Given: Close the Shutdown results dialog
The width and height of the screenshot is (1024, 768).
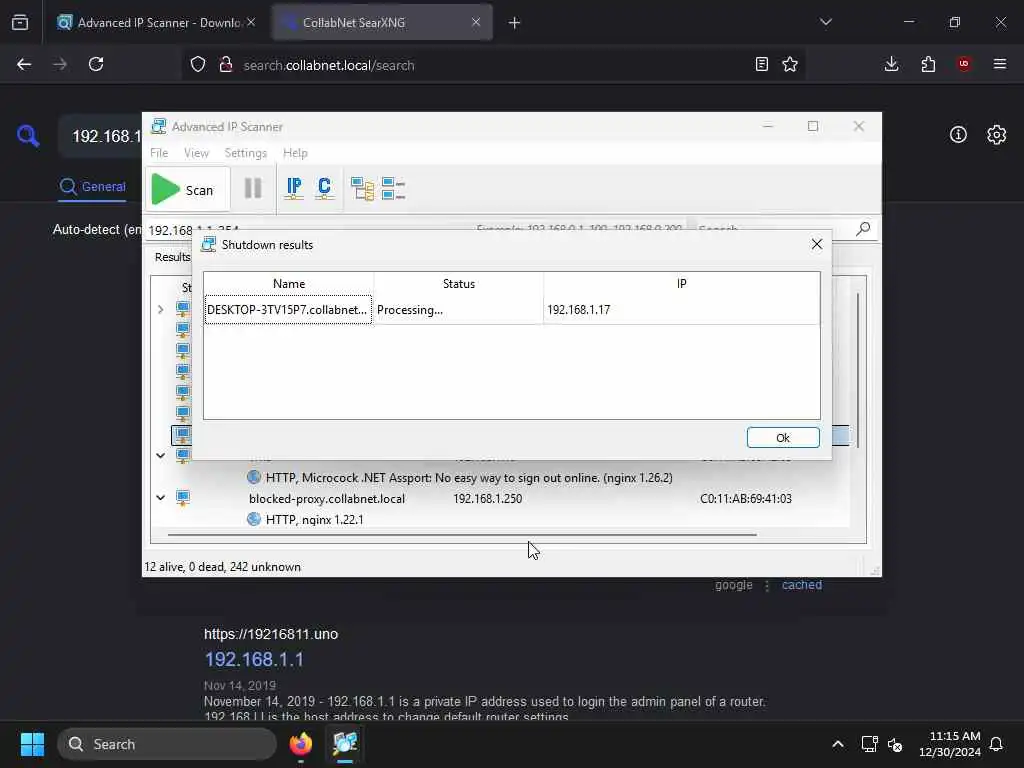Looking at the screenshot, I should [x=816, y=244].
